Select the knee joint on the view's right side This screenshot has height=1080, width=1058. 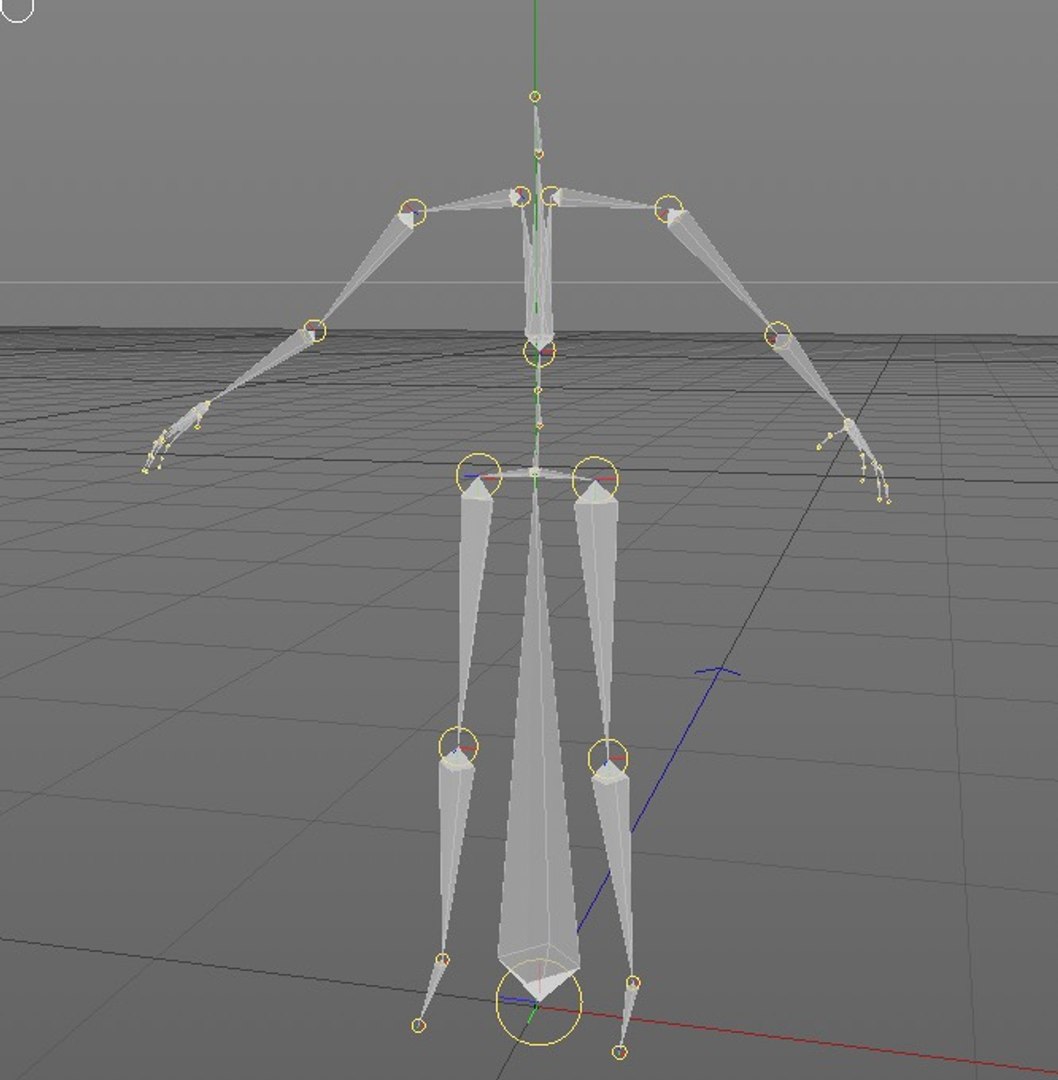click(x=608, y=758)
